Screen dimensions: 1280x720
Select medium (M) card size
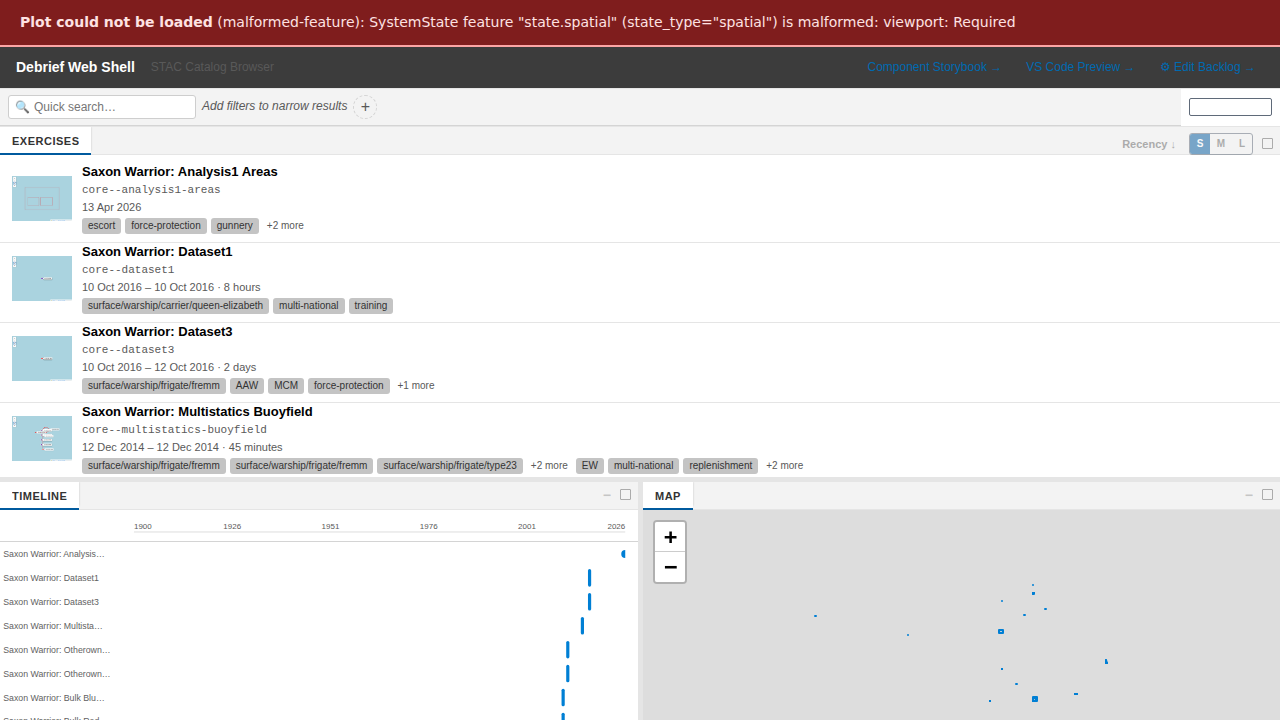coord(1221,144)
